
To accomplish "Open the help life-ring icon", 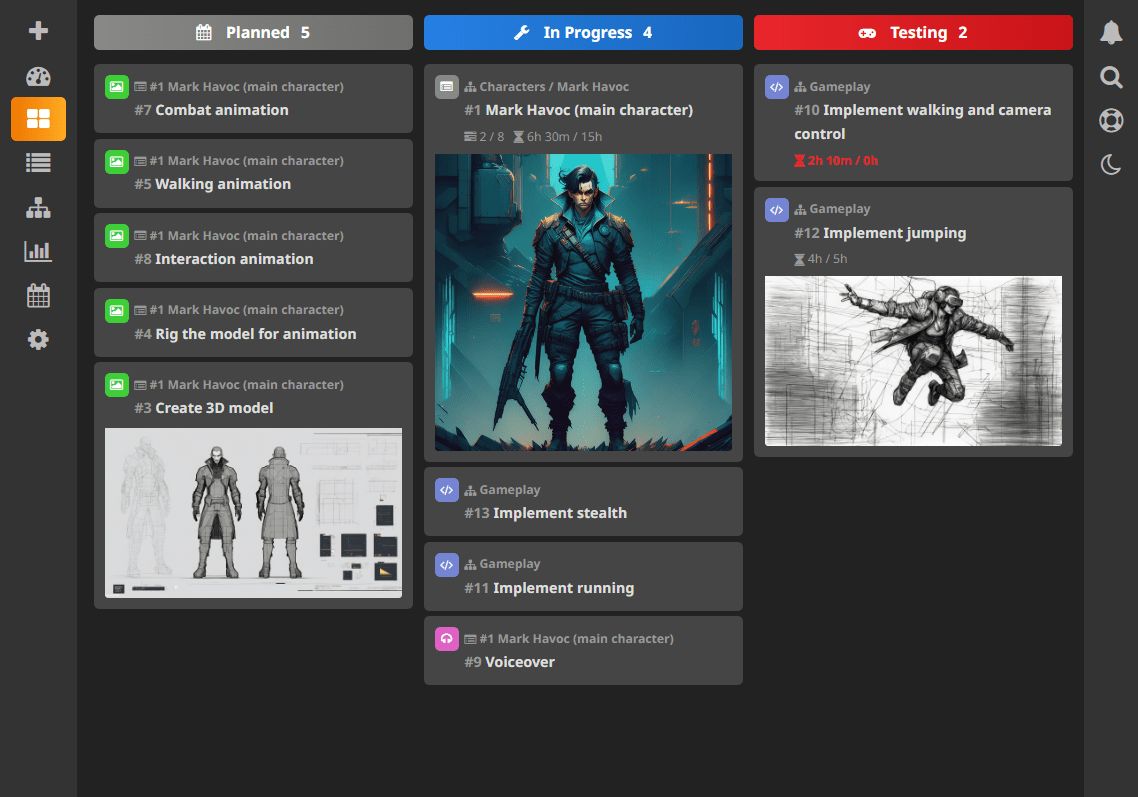I will 1111,120.
